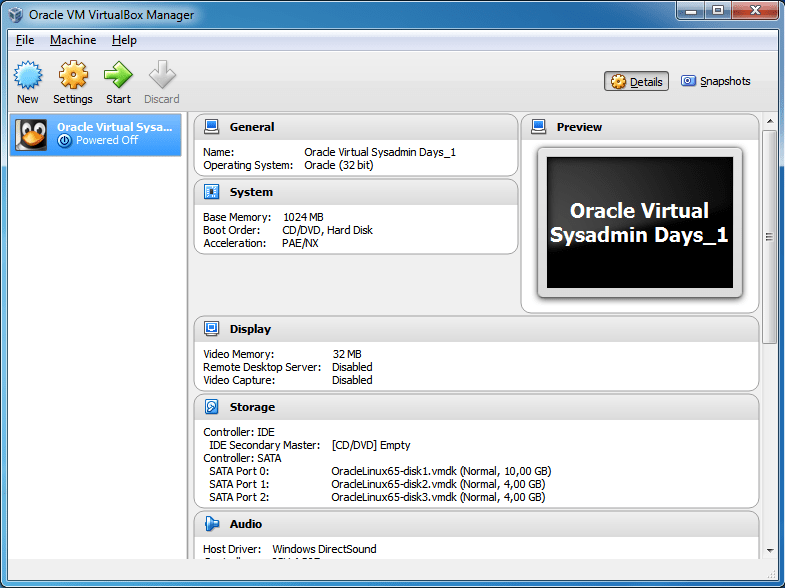Click the details pane scroll up arrow

(x=770, y=121)
